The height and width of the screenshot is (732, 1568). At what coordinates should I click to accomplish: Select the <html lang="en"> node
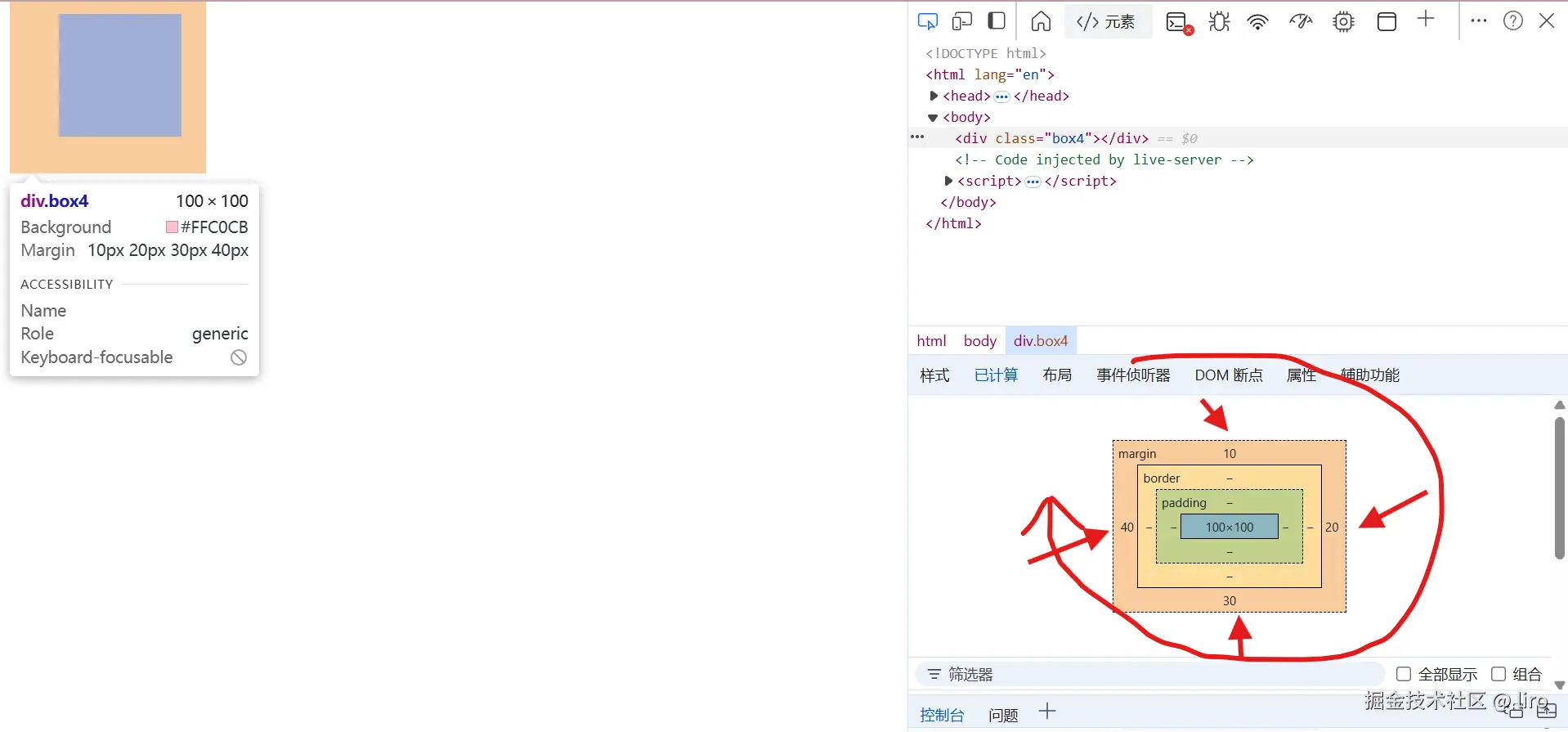(x=990, y=74)
